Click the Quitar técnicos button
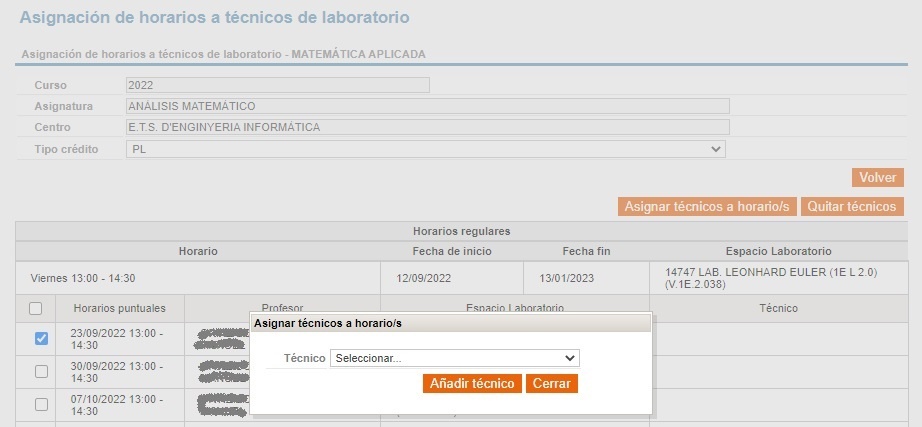The height and width of the screenshot is (427, 922). (x=851, y=206)
